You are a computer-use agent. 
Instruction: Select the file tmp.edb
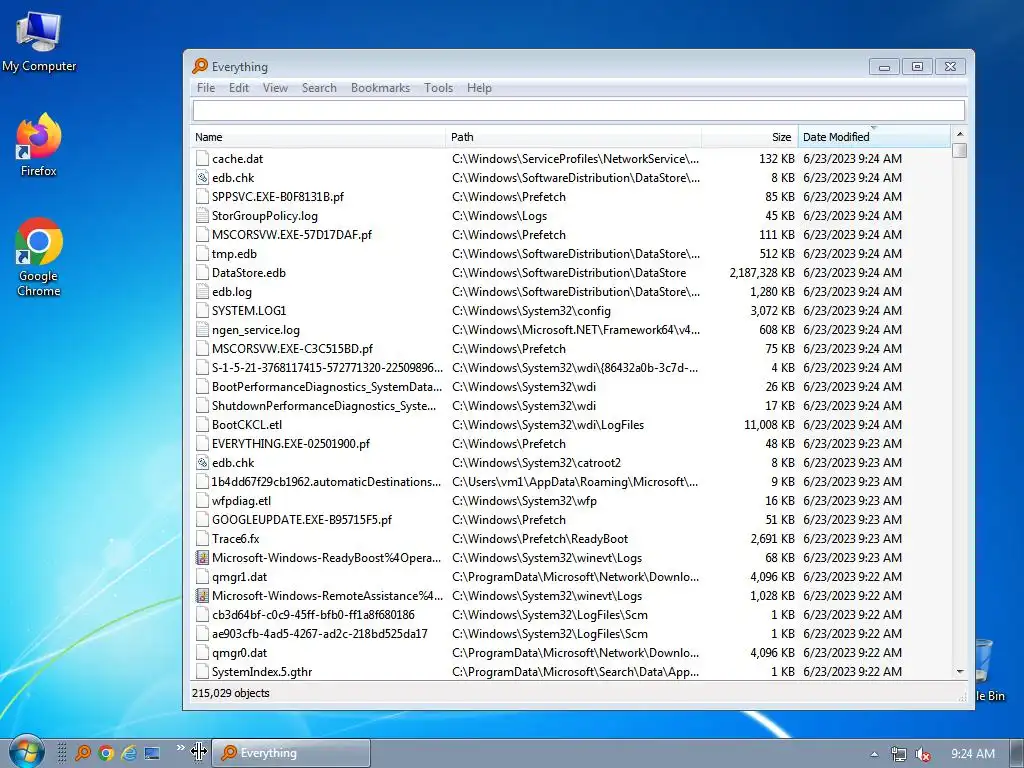click(234, 254)
